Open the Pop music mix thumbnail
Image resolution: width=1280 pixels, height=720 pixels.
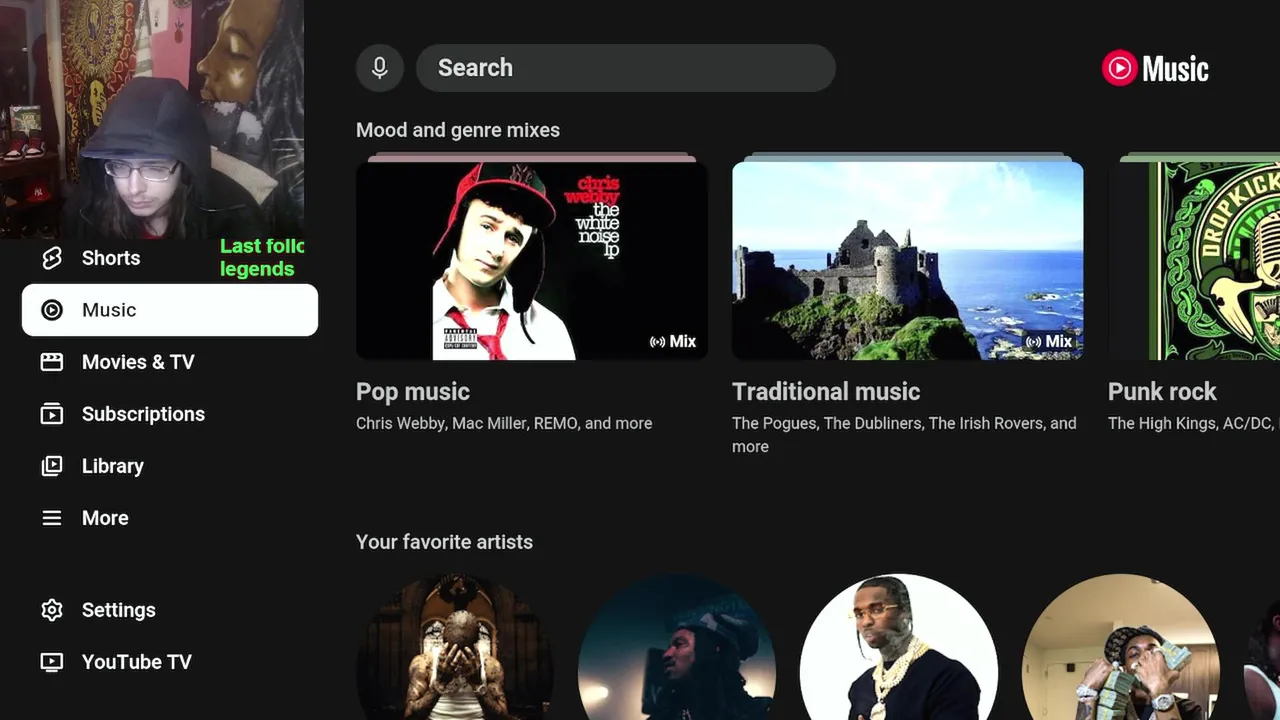531,260
